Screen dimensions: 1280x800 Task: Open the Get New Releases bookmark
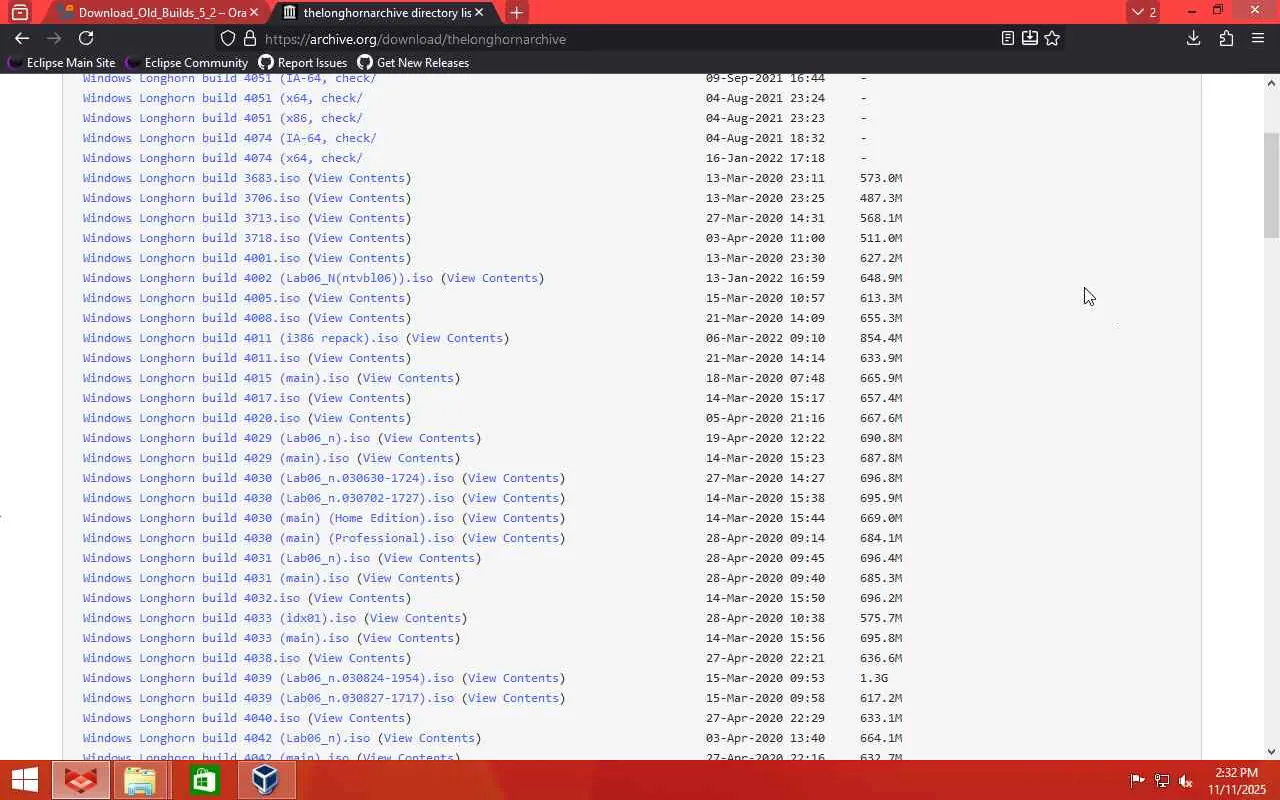pyautogui.click(x=413, y=62)
